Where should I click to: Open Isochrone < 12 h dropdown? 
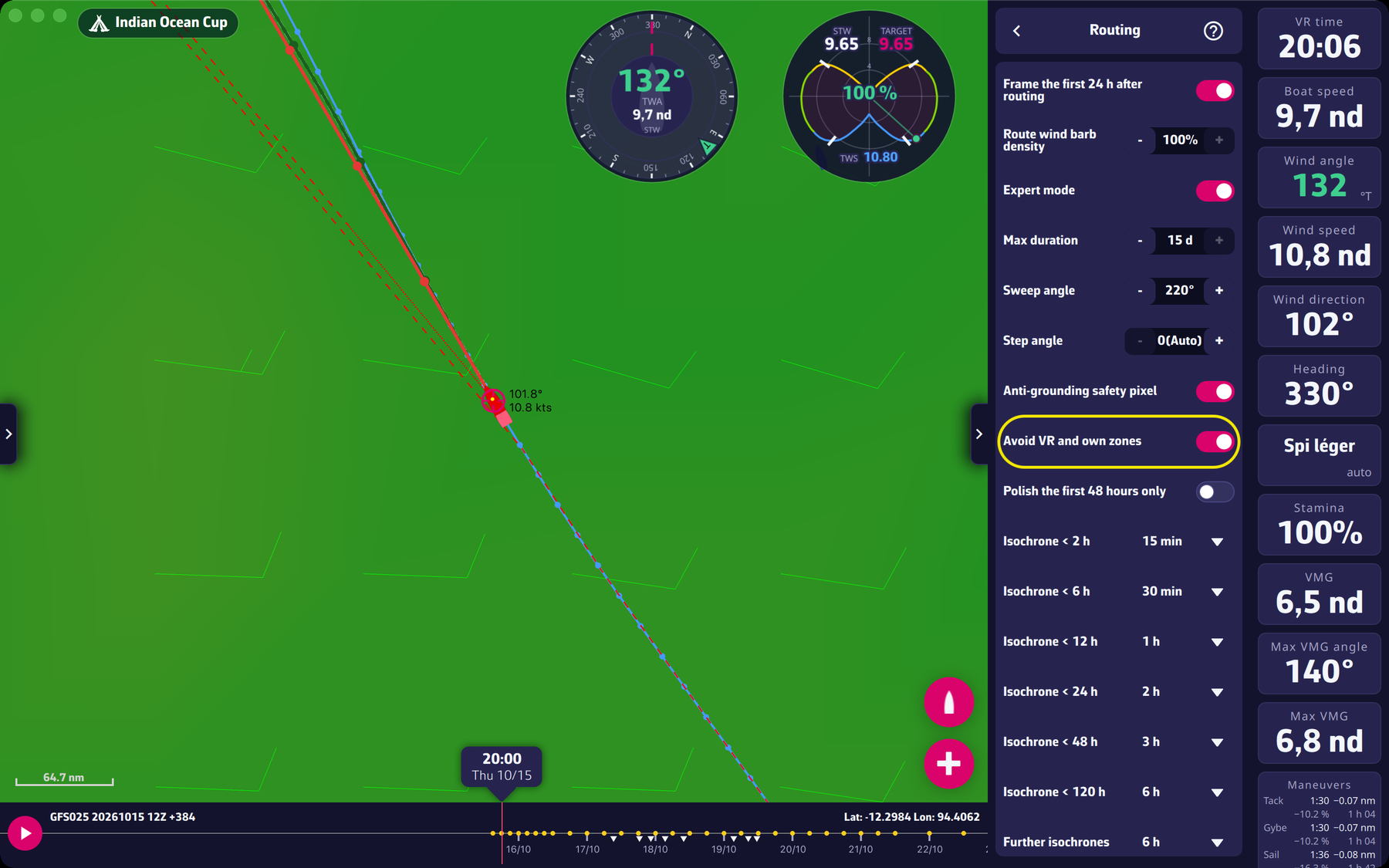1217,642
